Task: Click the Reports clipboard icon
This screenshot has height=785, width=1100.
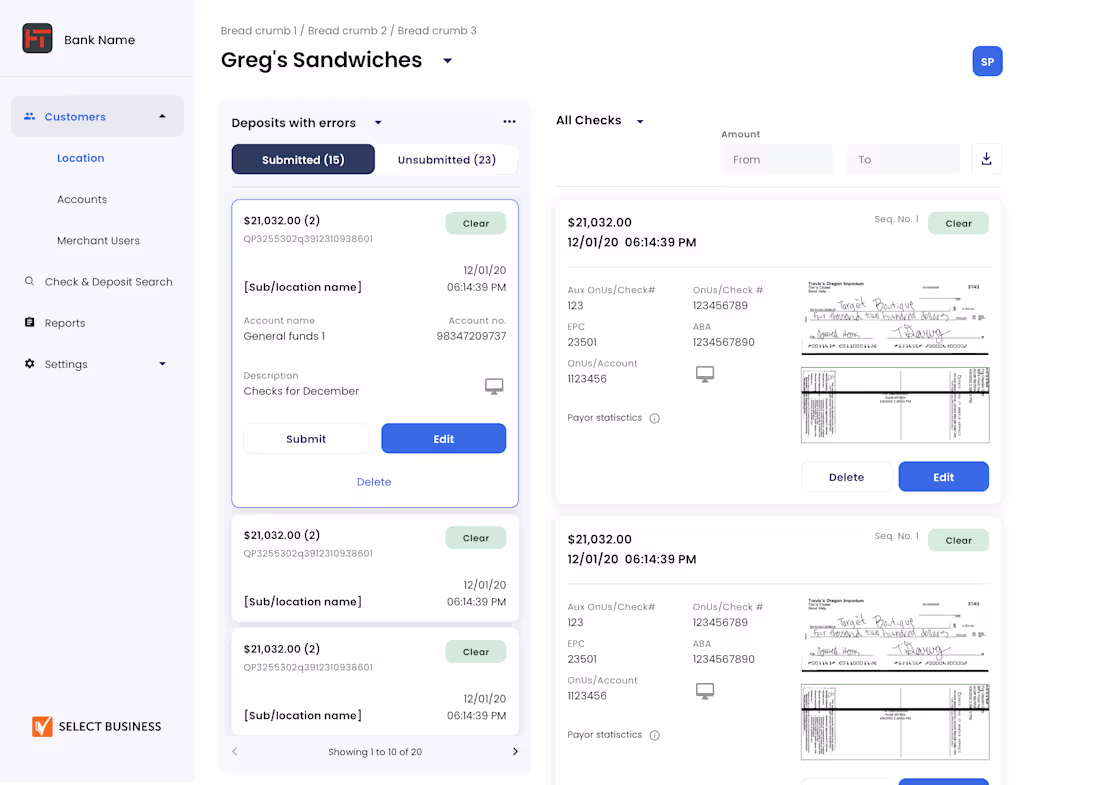Action: (29, 322)
